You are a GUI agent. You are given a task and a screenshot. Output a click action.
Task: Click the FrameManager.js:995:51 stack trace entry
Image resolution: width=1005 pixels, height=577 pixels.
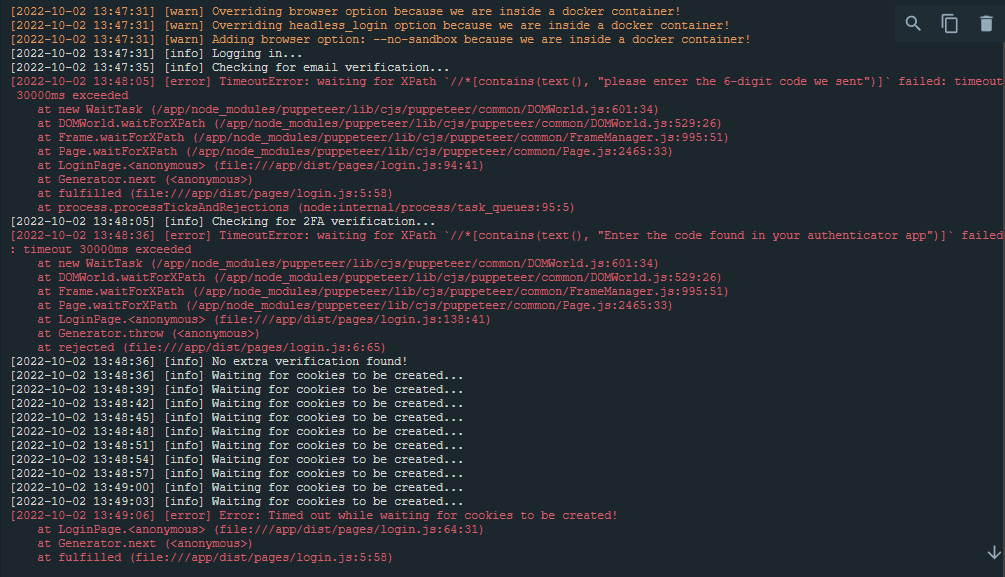pos(380,137)
